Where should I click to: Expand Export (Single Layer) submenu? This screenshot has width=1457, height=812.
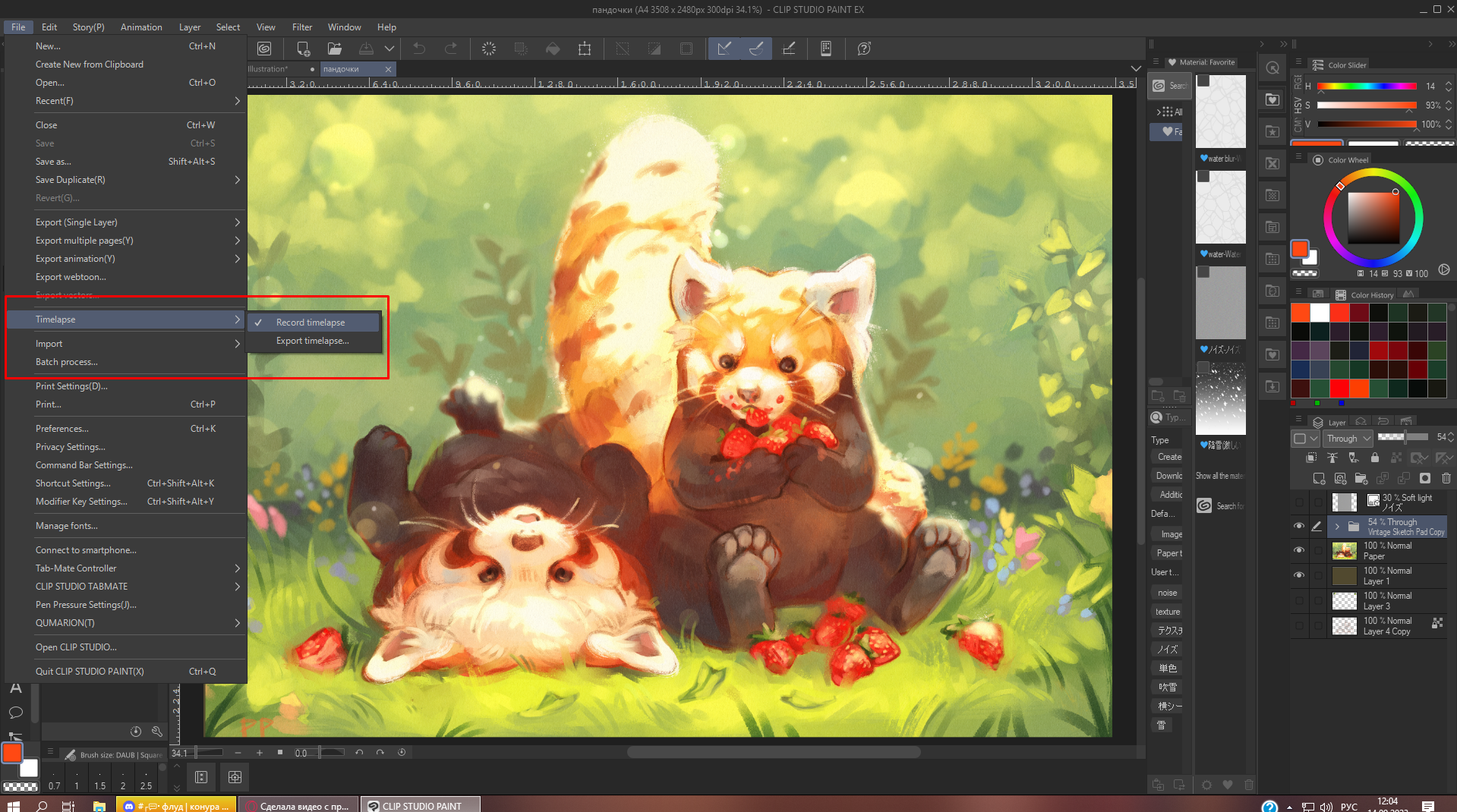[x=126, y=222]
